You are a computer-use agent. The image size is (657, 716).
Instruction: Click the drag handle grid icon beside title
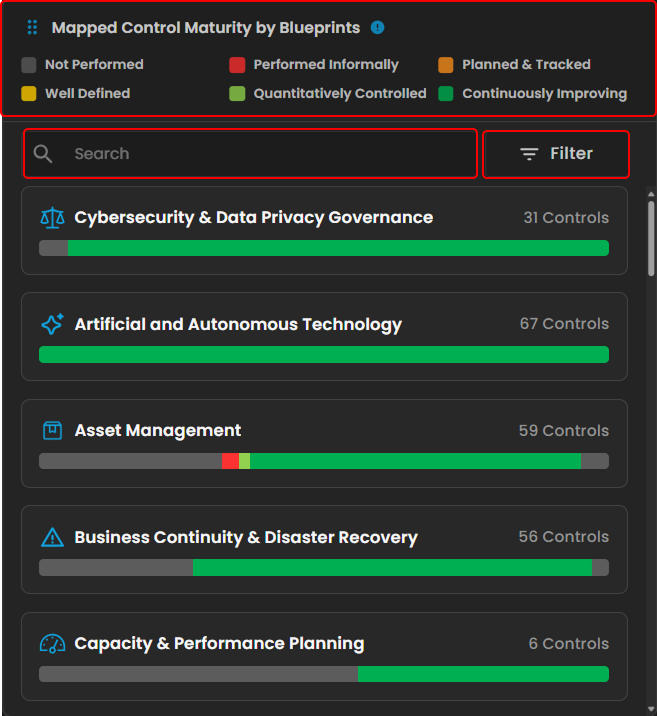click(x=32, y=28)
